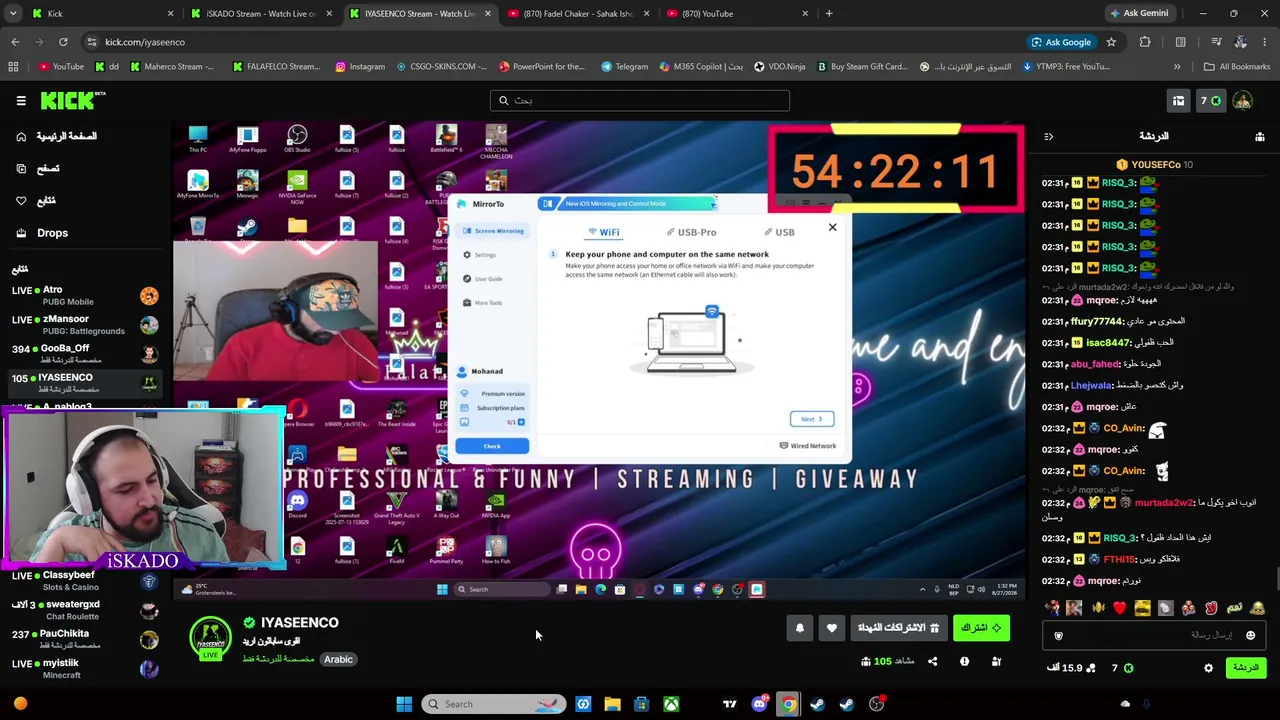
Task: Open PauChikita channel in sidebar
Action: point(85,638)
